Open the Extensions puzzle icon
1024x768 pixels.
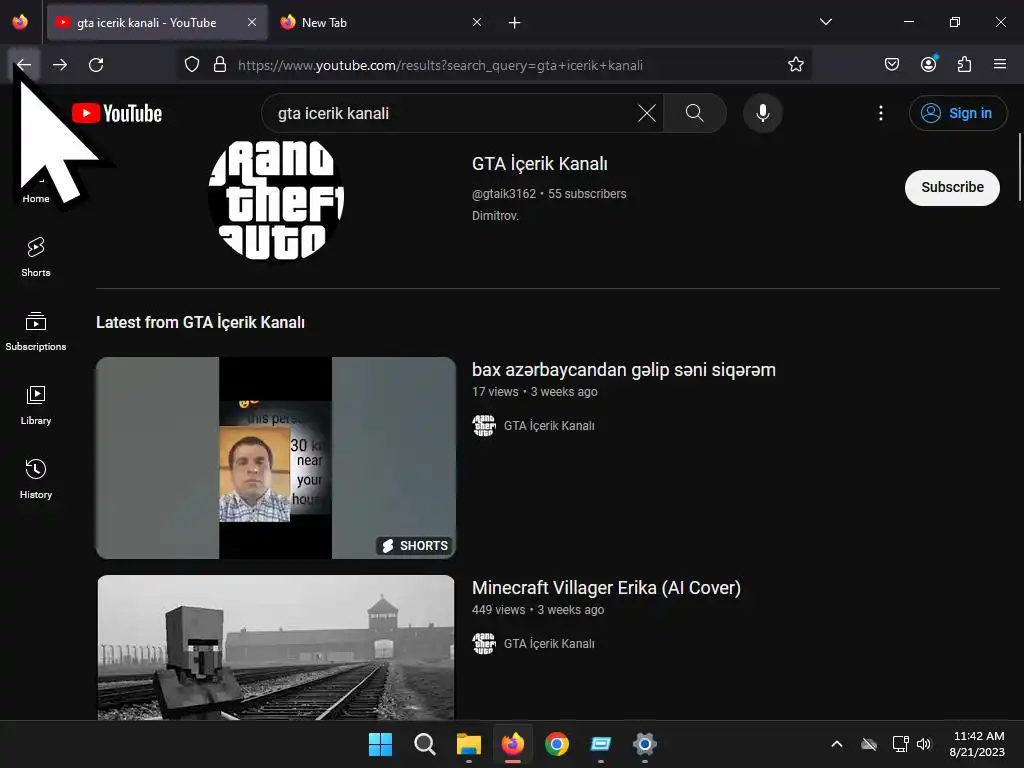pyautogui.click(x=964, y=65)
